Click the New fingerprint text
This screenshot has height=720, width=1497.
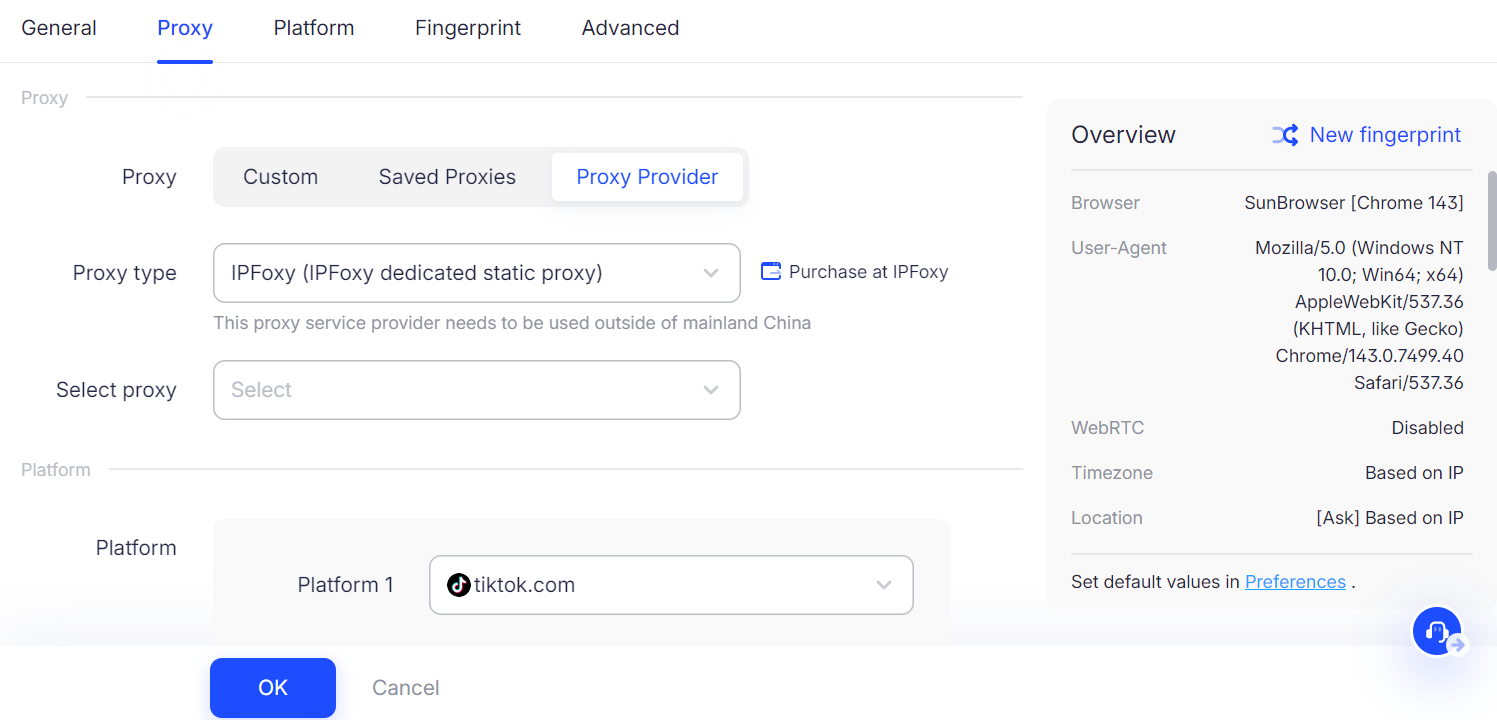1385,135
